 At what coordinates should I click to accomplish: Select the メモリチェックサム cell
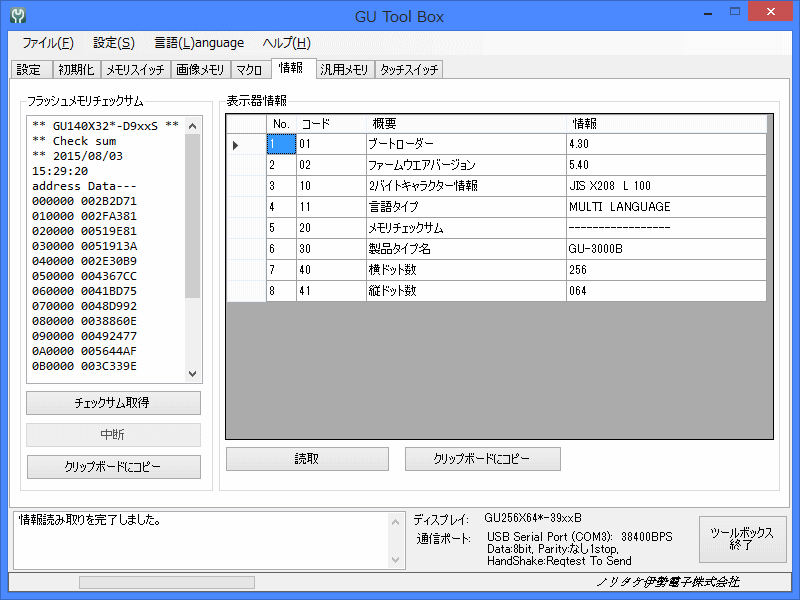point(466,228)
